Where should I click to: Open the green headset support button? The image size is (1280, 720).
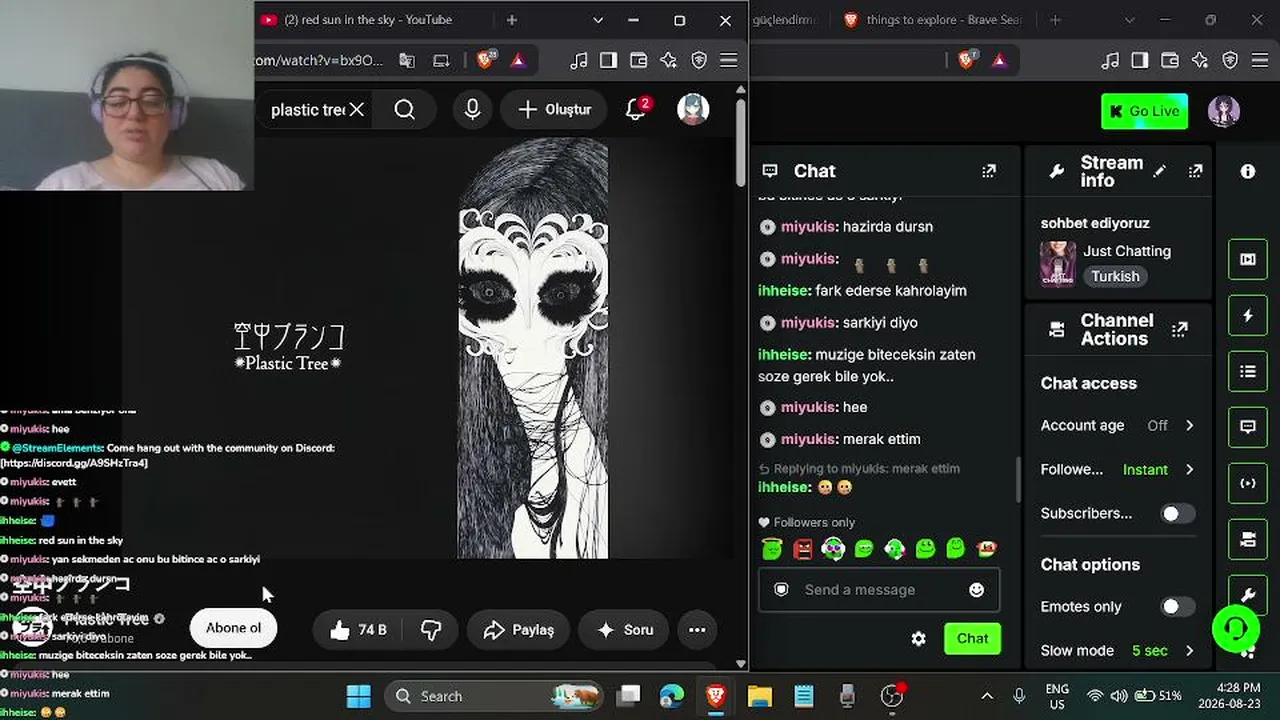[x=1236, y=628]
